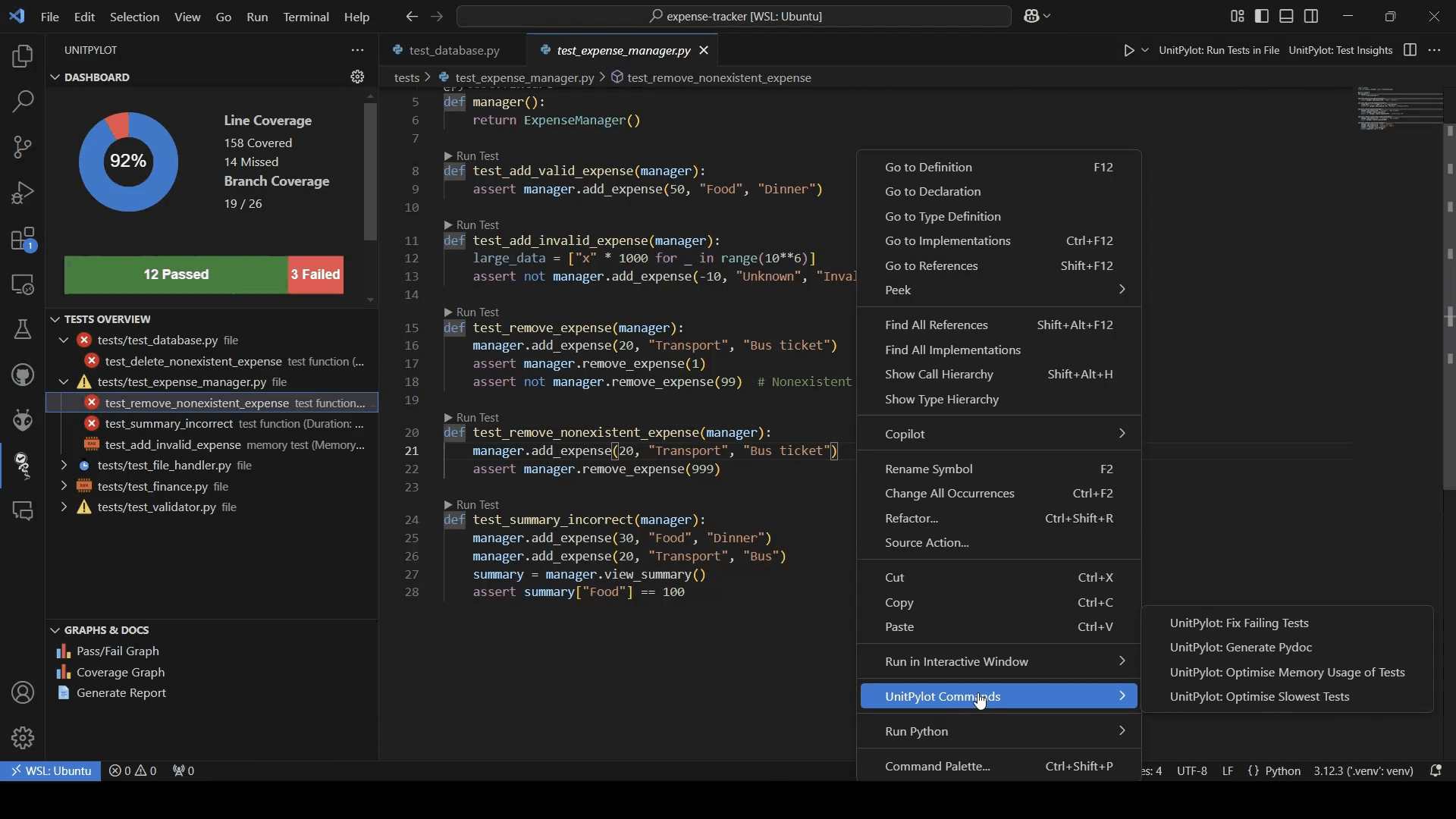Select UnitPylot: Fix Failing Tests
Image resolution: width=1456 pixels, height=819 pixels.
click(1238, 623)
